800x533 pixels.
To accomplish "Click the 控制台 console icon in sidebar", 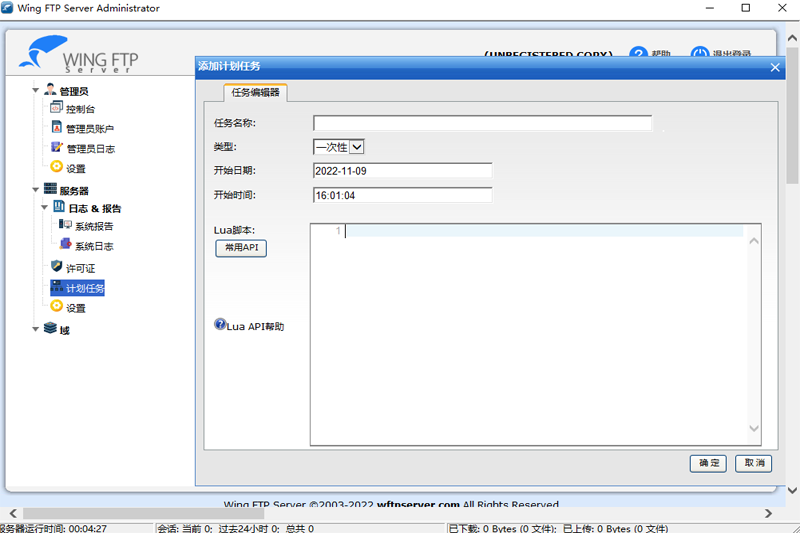I will (57, 108).
